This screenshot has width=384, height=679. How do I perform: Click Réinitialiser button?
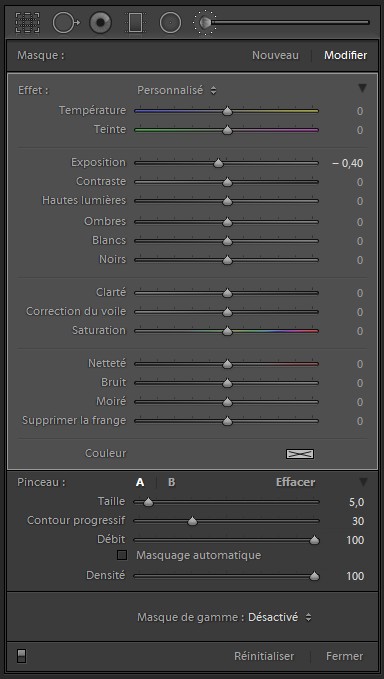pyautogui.click(x=264, y=656)
